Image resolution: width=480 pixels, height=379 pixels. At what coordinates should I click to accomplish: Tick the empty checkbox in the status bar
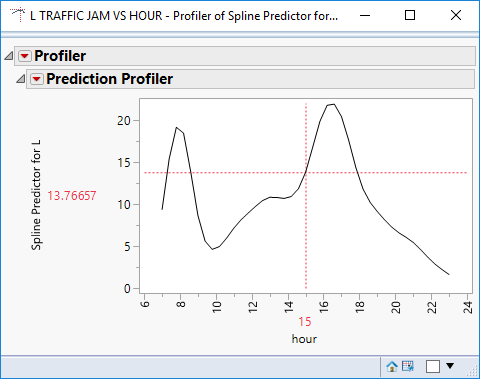tap(433, 366)
